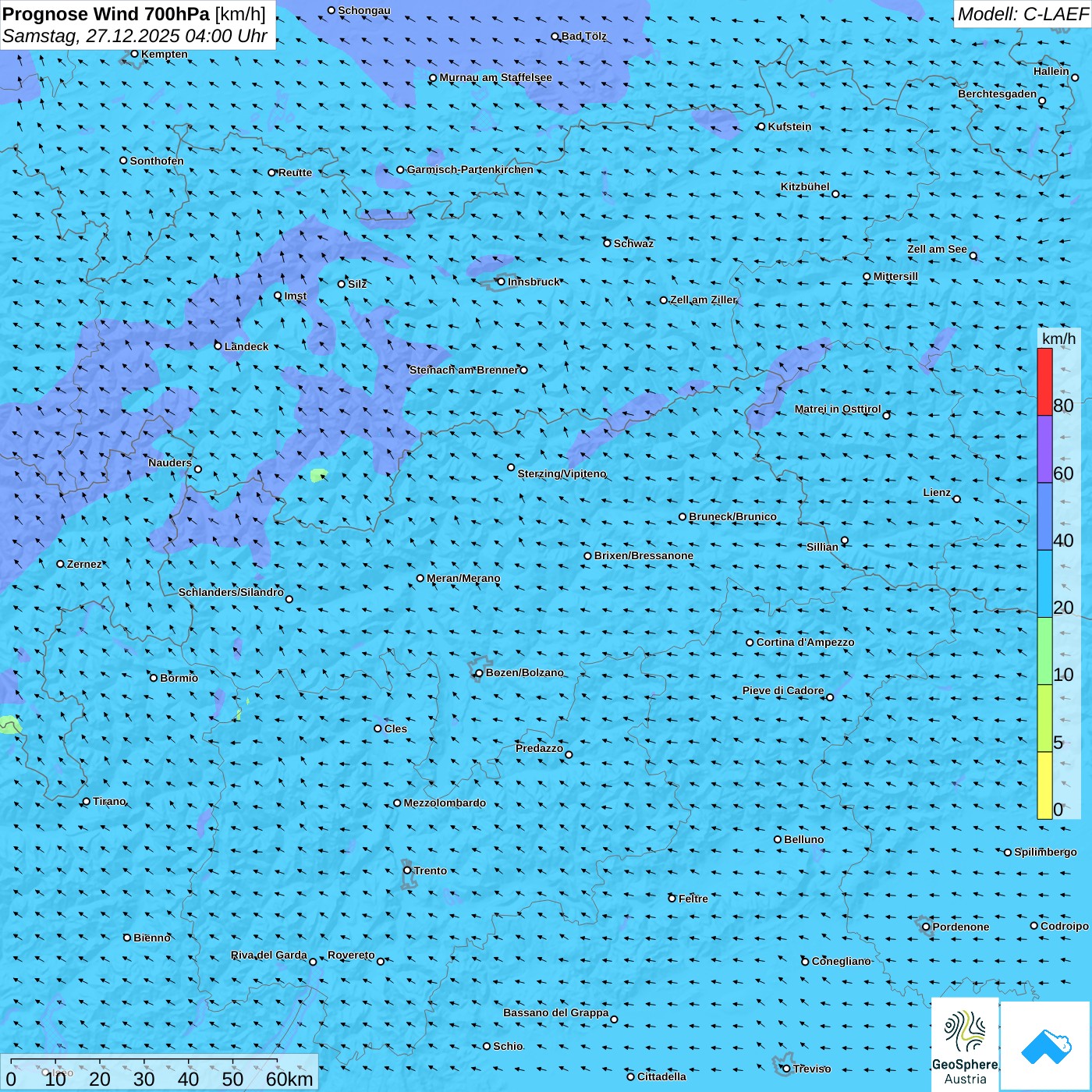Viewport: 1092px width, 1092px height.
Task: Click the 'Bruneck/Brunico' label
Action: [732, 516]
